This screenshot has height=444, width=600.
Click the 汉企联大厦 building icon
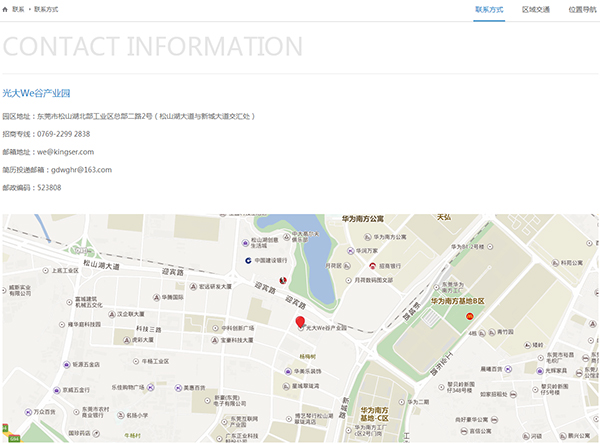112,314
